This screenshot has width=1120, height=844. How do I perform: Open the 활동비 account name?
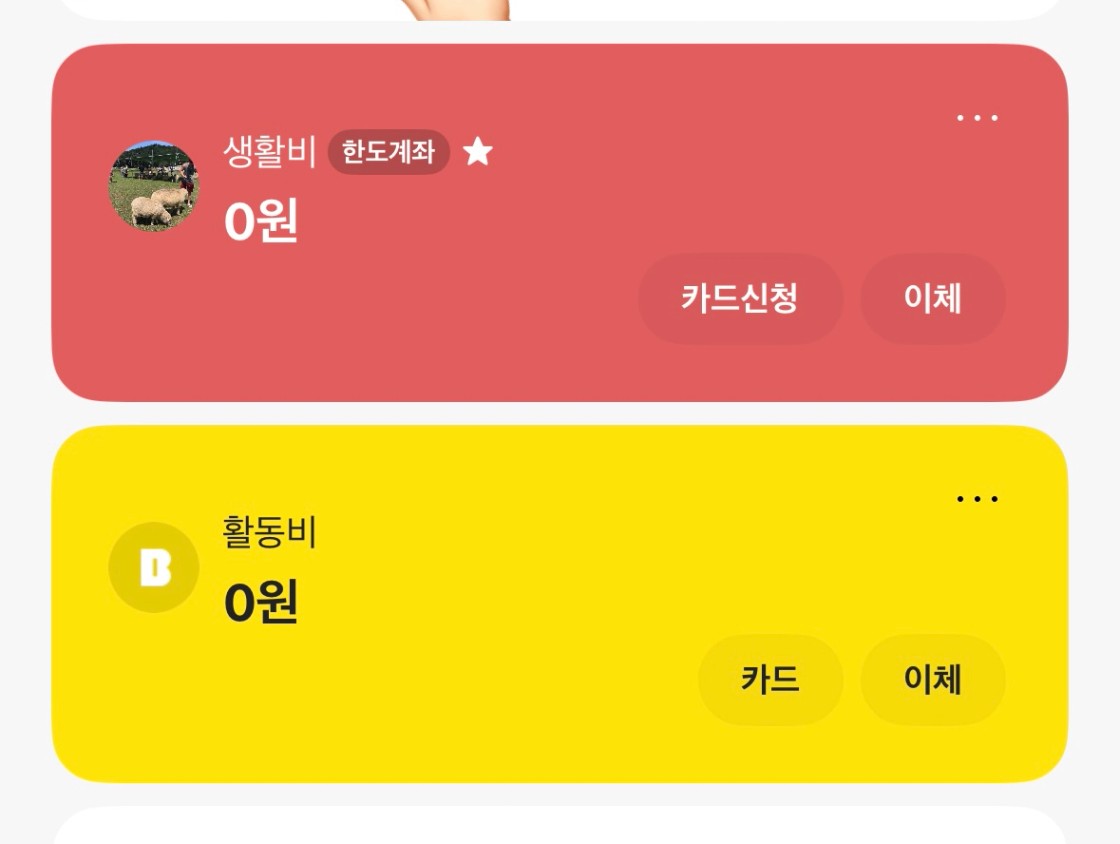269,532
